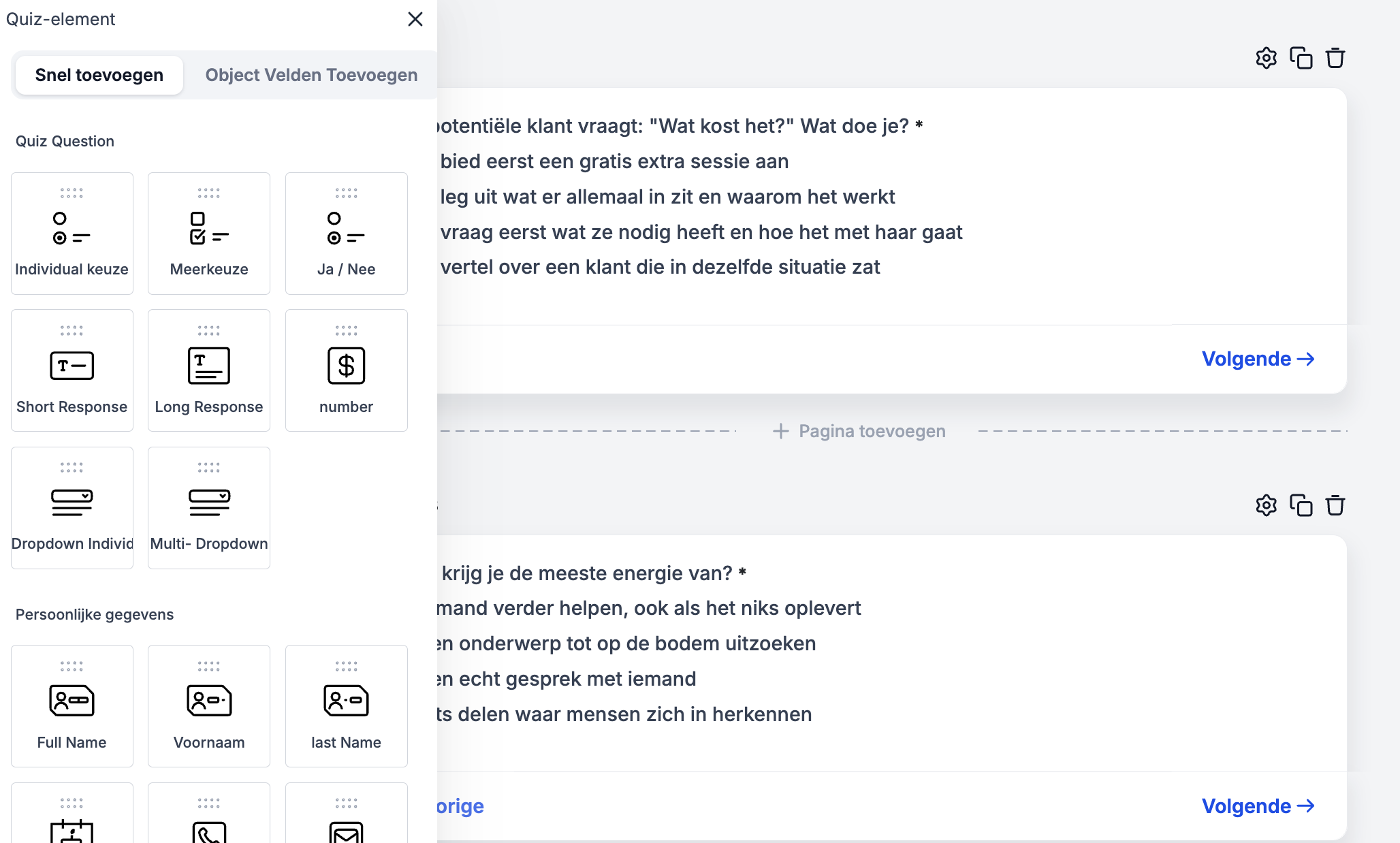Add the Dropdown Individual element
Screen dimensions: 1400x843
(71, 508)
